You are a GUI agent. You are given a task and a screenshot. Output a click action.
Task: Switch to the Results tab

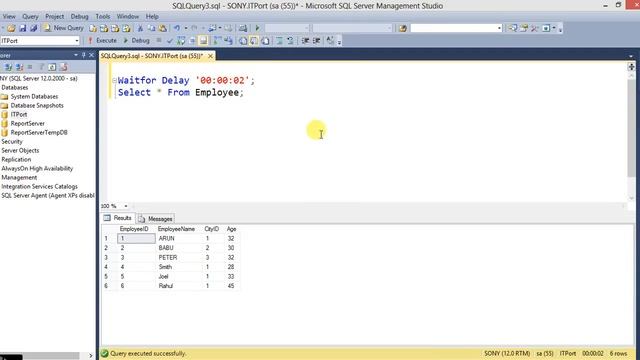[118, 218]
